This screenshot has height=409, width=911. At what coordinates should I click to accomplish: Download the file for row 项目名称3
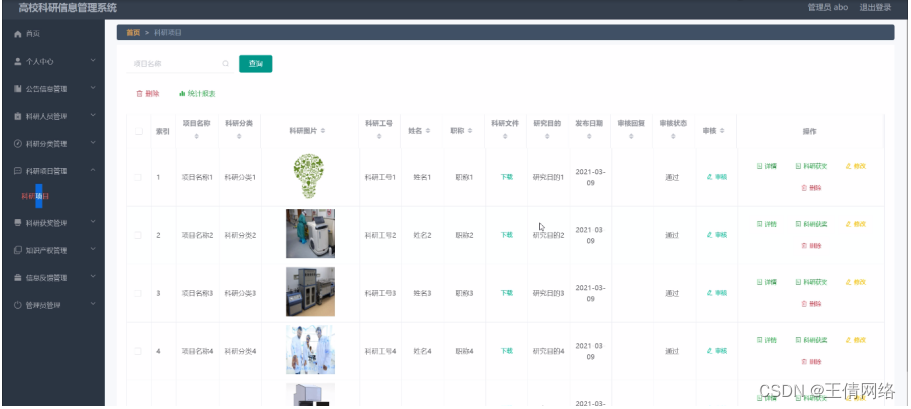click(x=507, y=293)
